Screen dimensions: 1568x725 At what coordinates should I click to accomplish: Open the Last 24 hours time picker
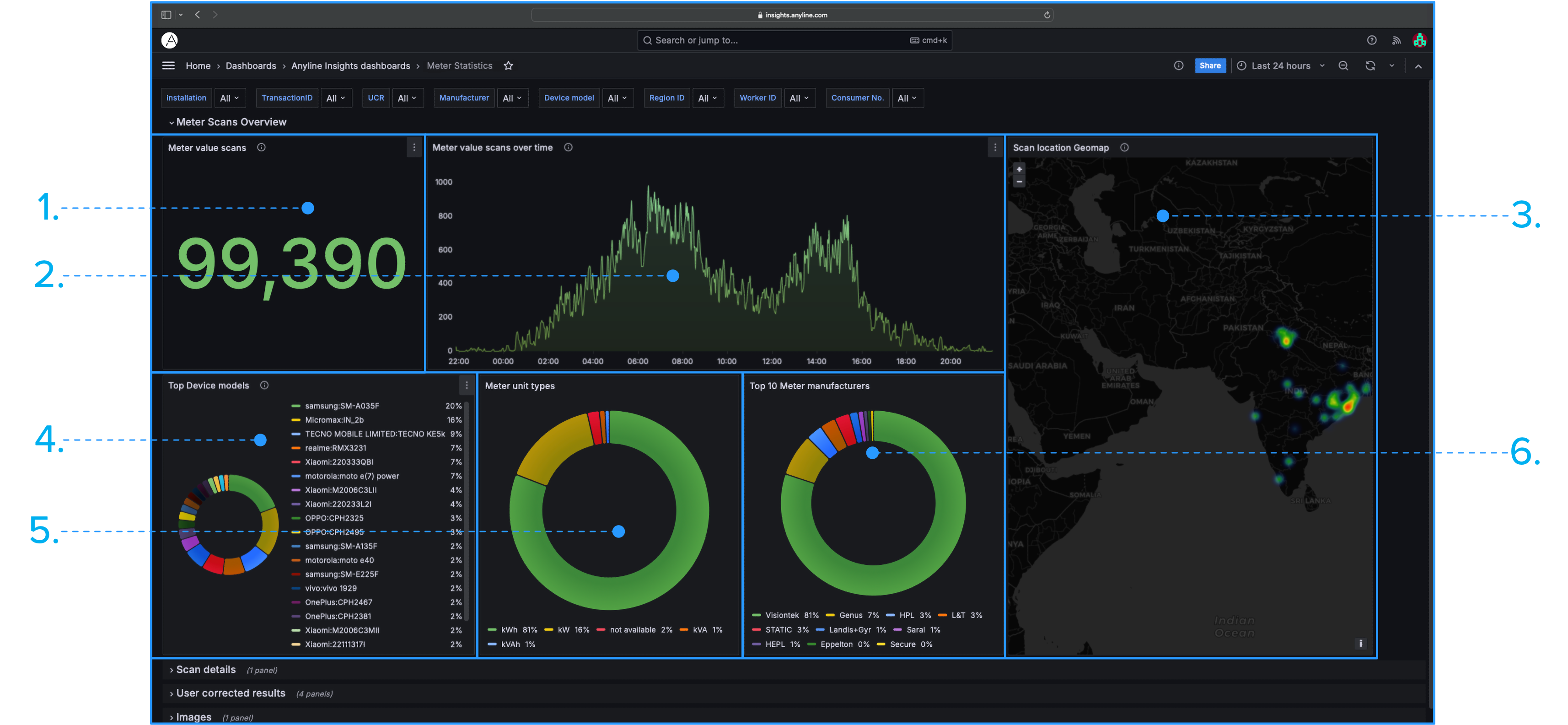1281,66
